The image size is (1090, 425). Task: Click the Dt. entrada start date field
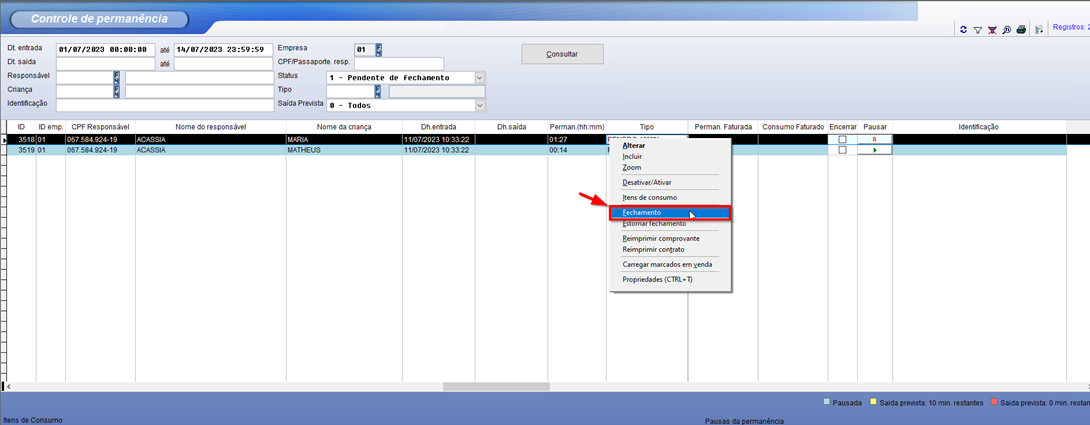point(106,50)
